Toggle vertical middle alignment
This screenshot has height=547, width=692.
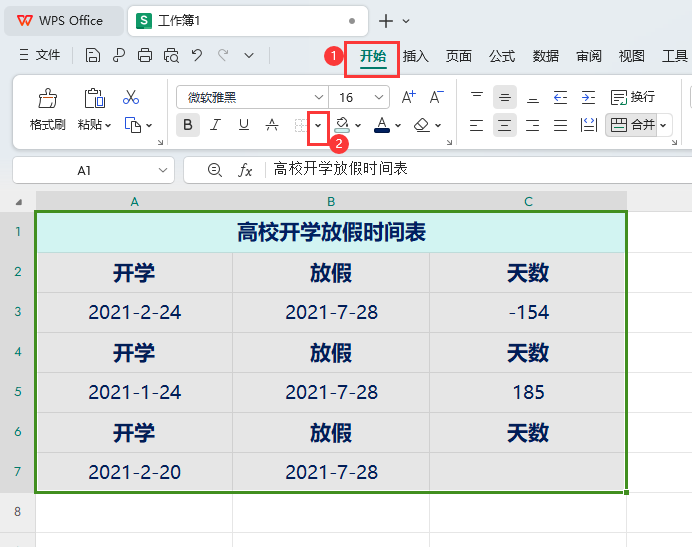click(505, 97)
